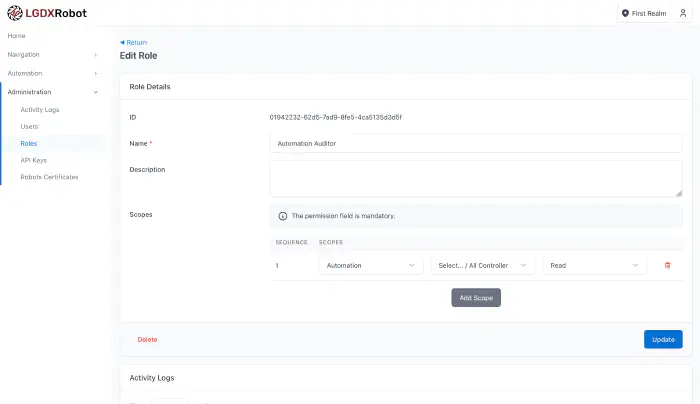Open the user profile icon
This screenshot has width=700, height=404.
(683, 14)
